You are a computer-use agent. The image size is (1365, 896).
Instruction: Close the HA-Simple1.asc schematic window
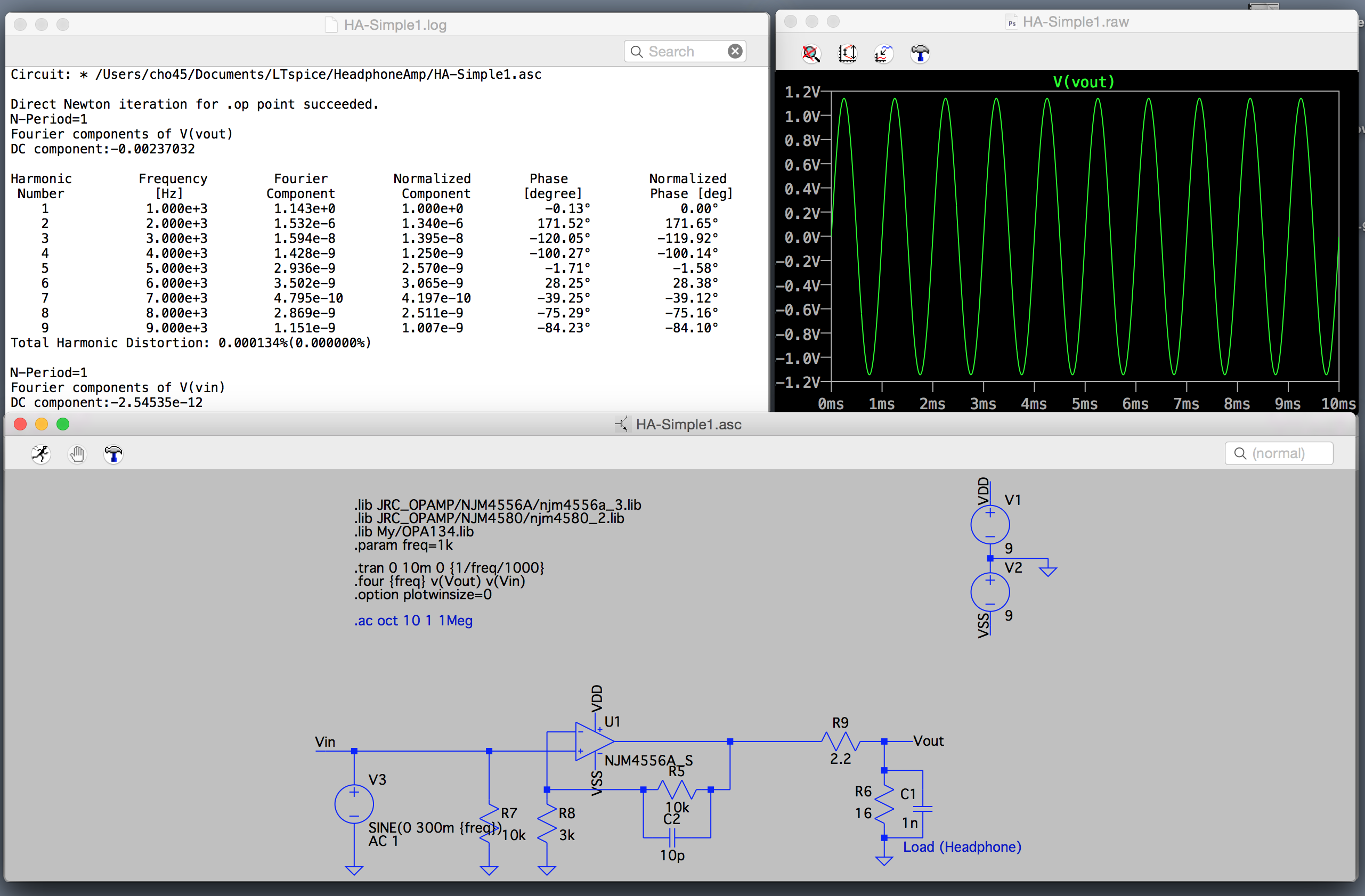pyautogui.click(x=20, y=424)
